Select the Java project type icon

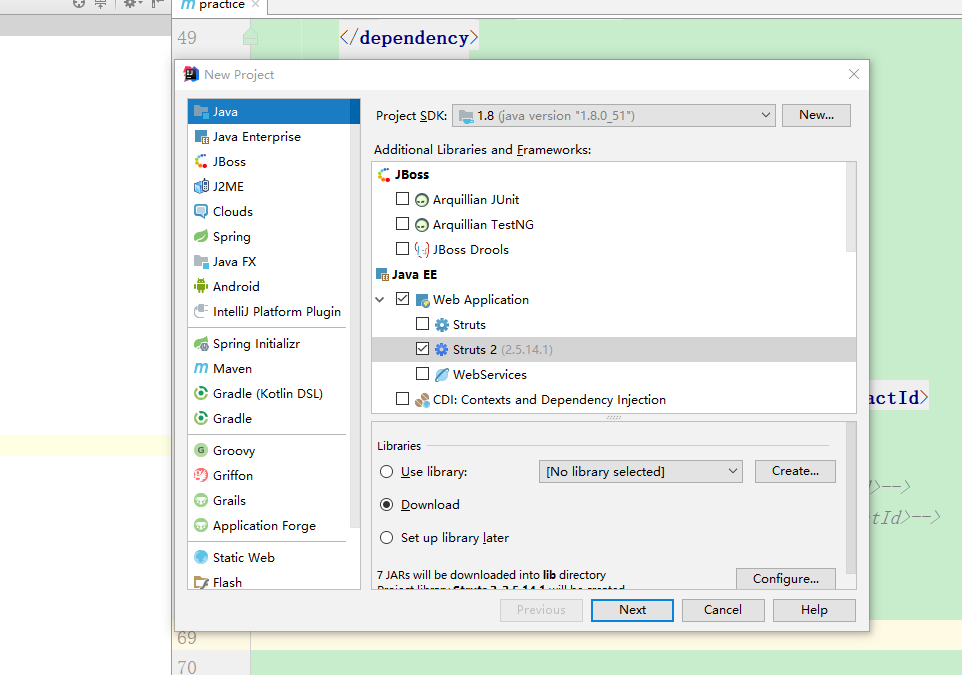(201, 112)
